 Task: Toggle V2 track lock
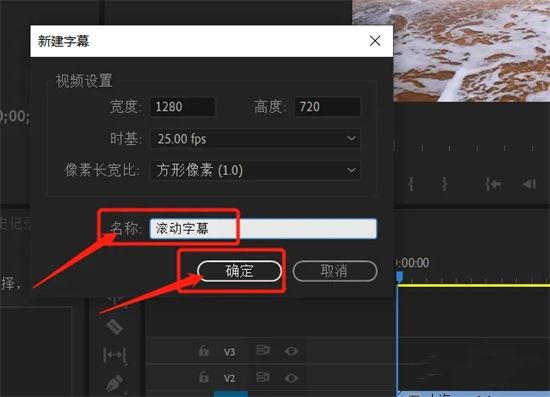click(204, 377)
